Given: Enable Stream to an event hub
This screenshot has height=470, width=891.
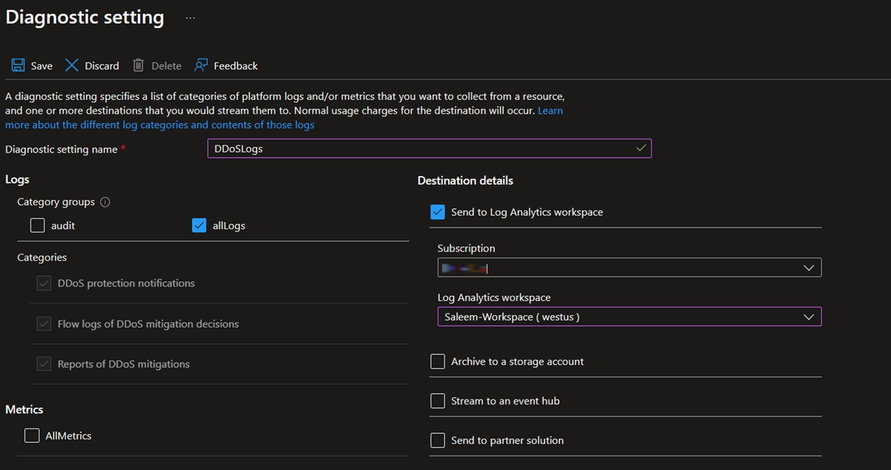Looking at the screenshot, I should [x=437, y=401].
